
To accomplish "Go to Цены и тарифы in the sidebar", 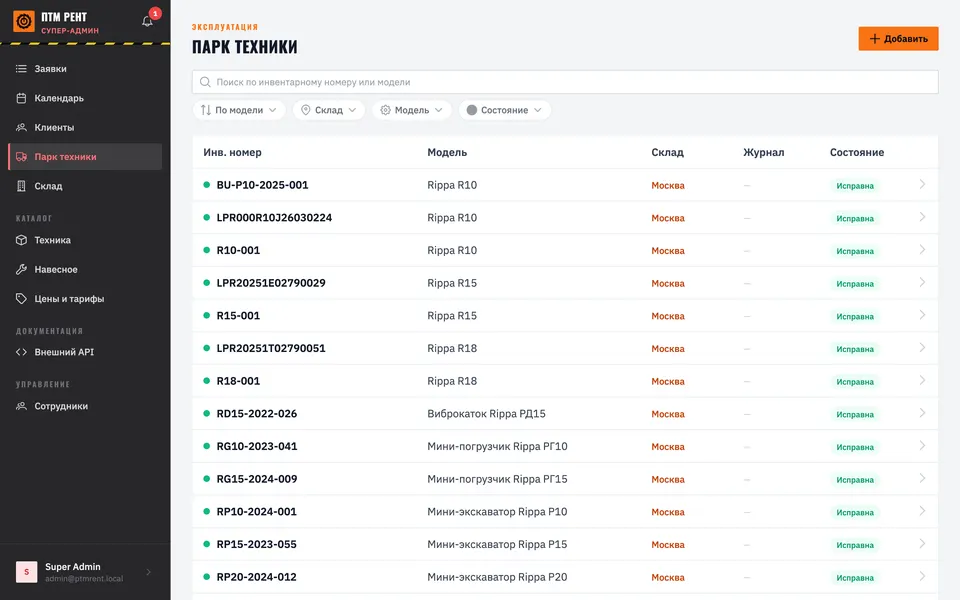I will click(x=85, y=299).
